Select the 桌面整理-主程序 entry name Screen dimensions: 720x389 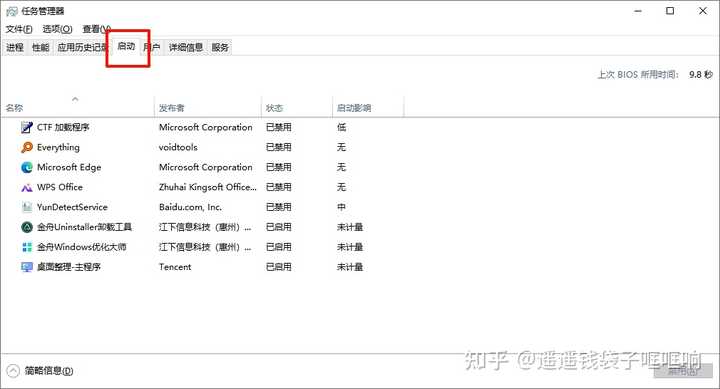69,267
